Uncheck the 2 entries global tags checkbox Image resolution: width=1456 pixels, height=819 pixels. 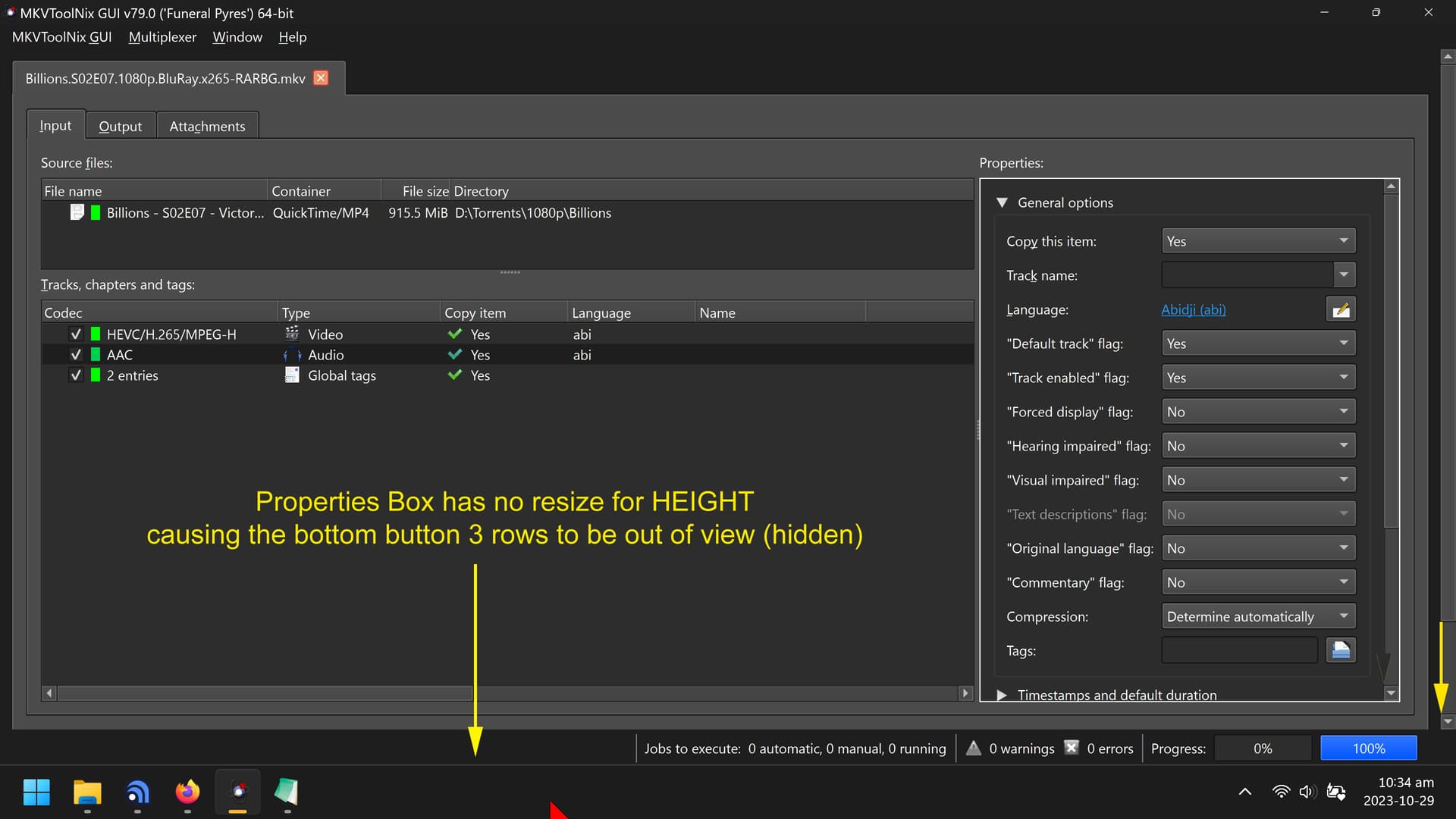tap(76, 375)
